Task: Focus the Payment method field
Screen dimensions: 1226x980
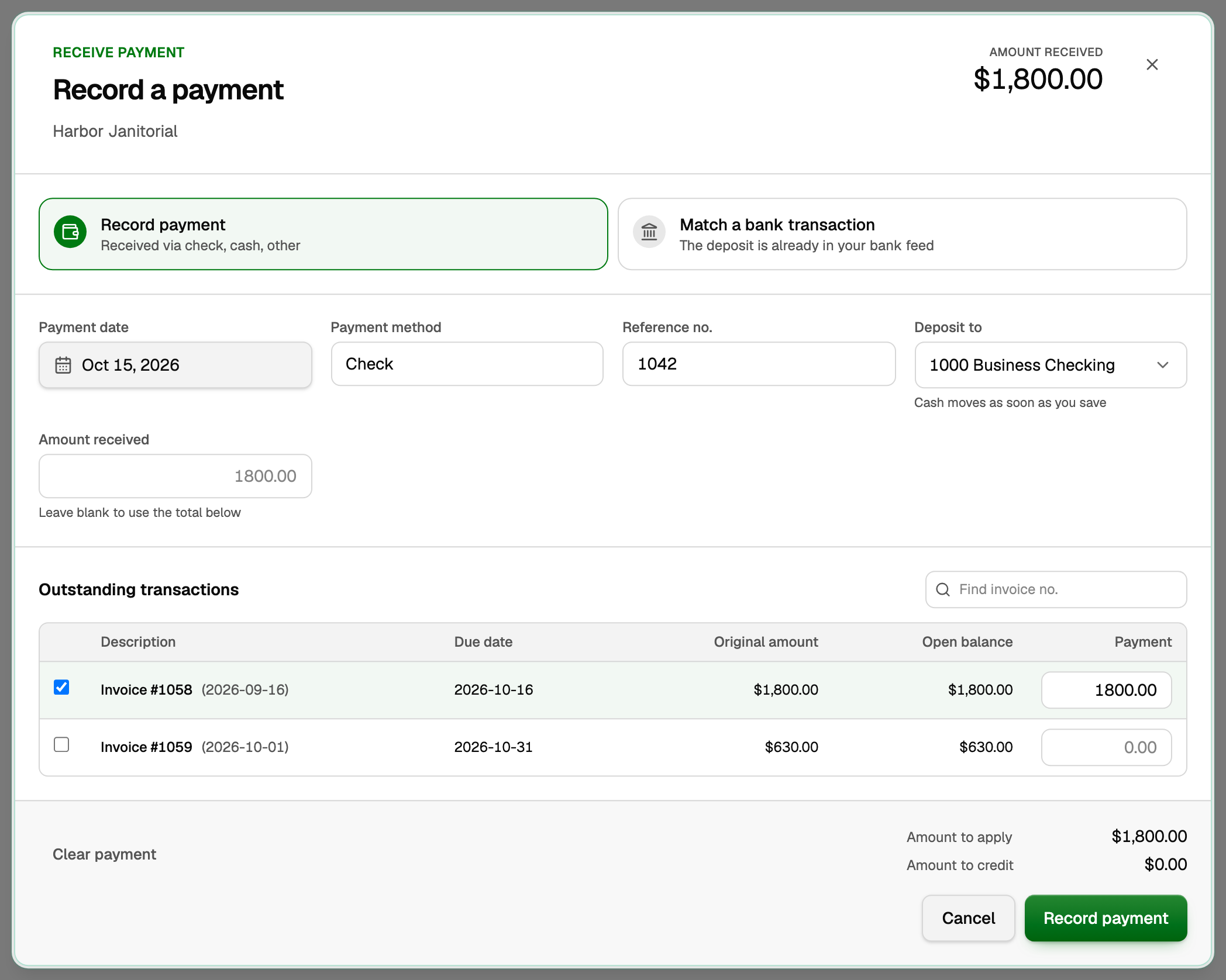Action: (x=467, y=364)
